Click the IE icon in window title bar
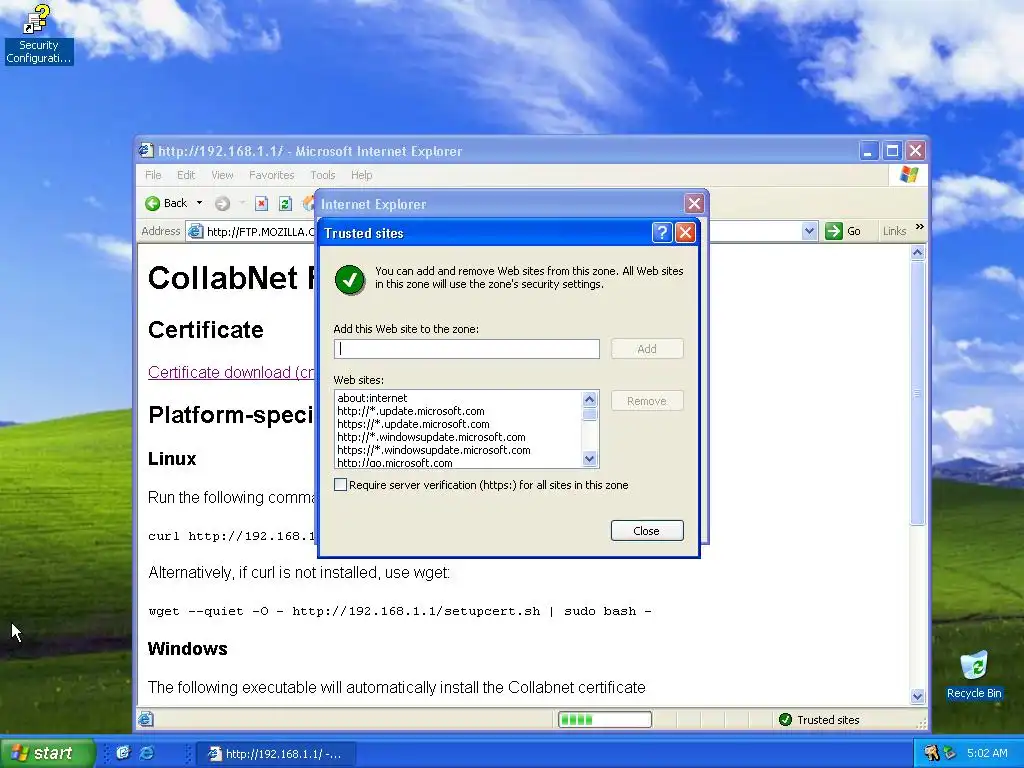 [146, 151]
